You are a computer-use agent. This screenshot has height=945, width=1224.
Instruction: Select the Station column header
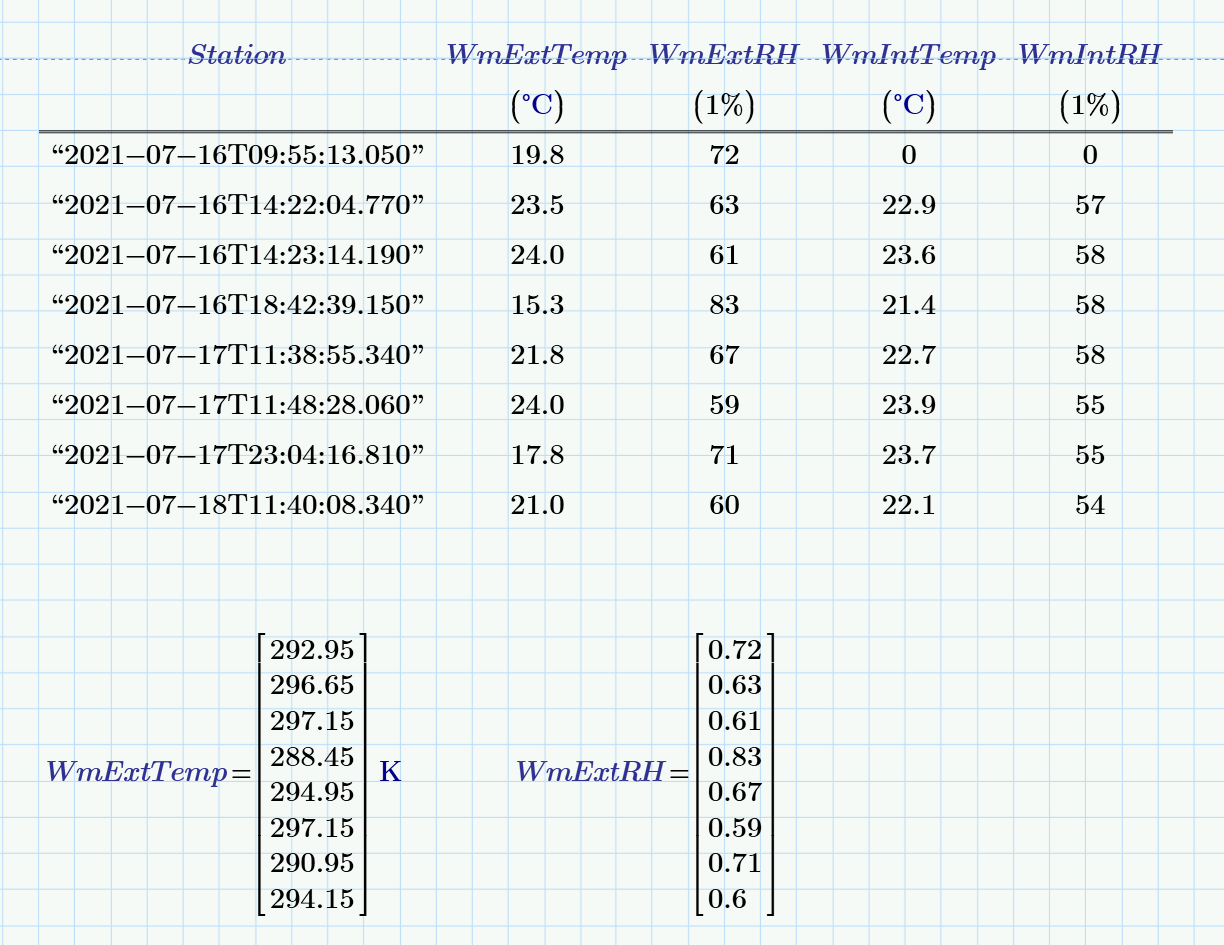tap(237, 55)
